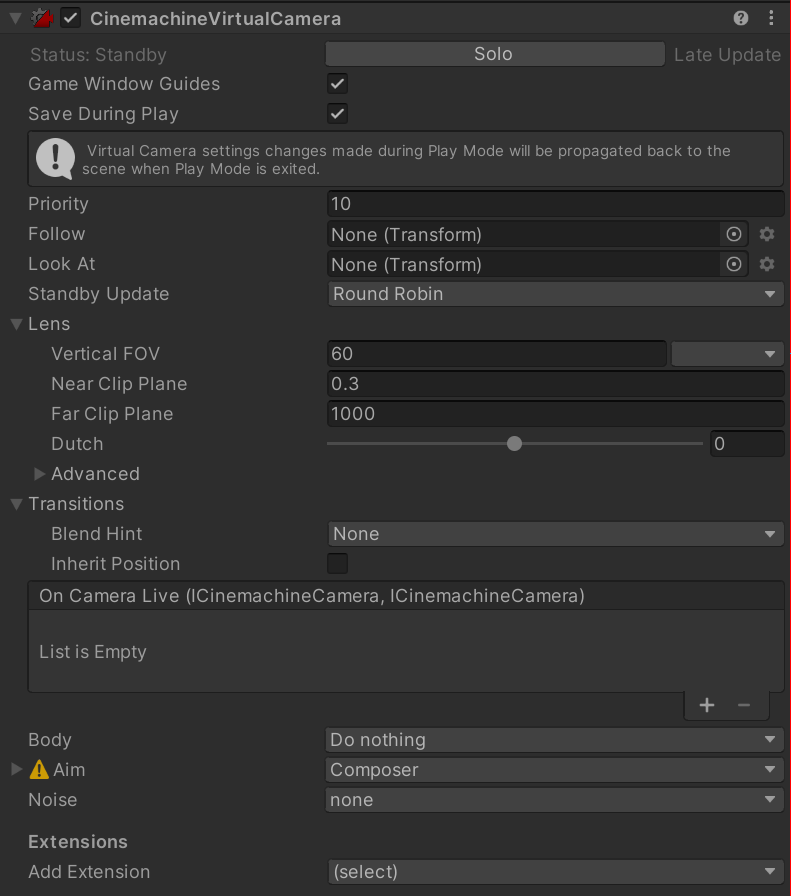The width and height of the screenshot is (791, 896).
Task: Open the Aim Composer dropdown
Action: (x=554, y=770)
